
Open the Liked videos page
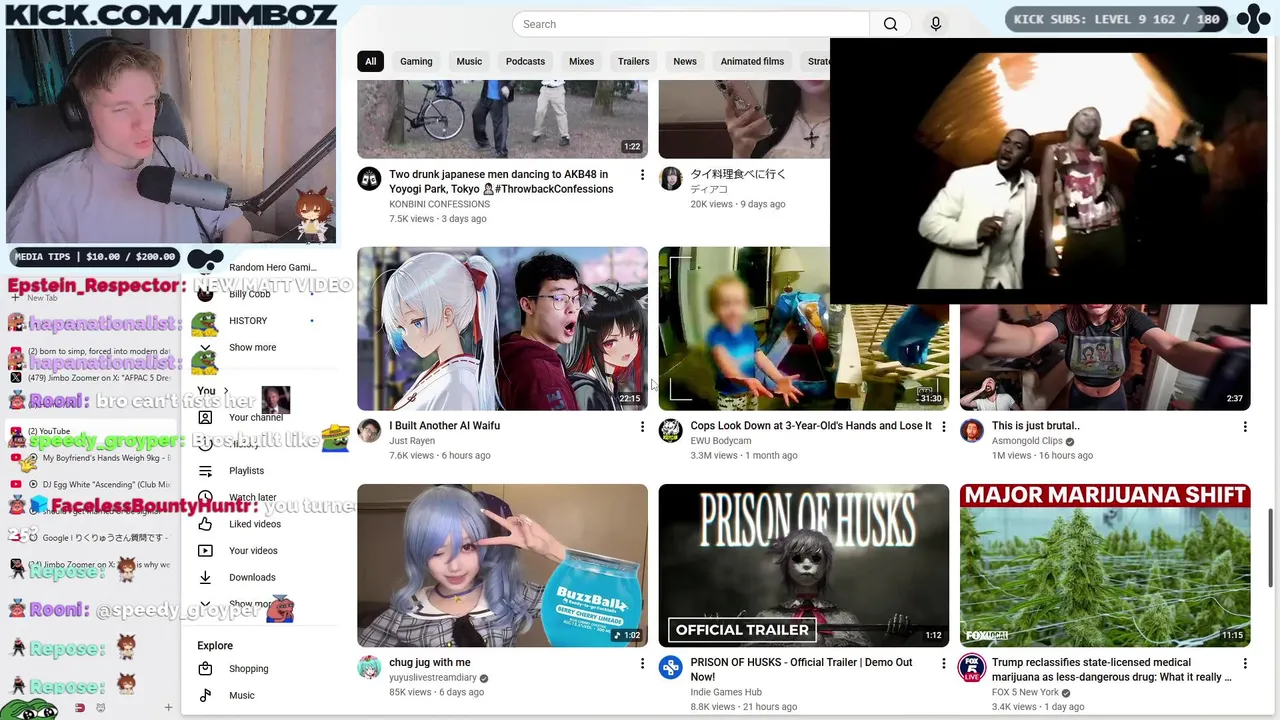(255, 524)
